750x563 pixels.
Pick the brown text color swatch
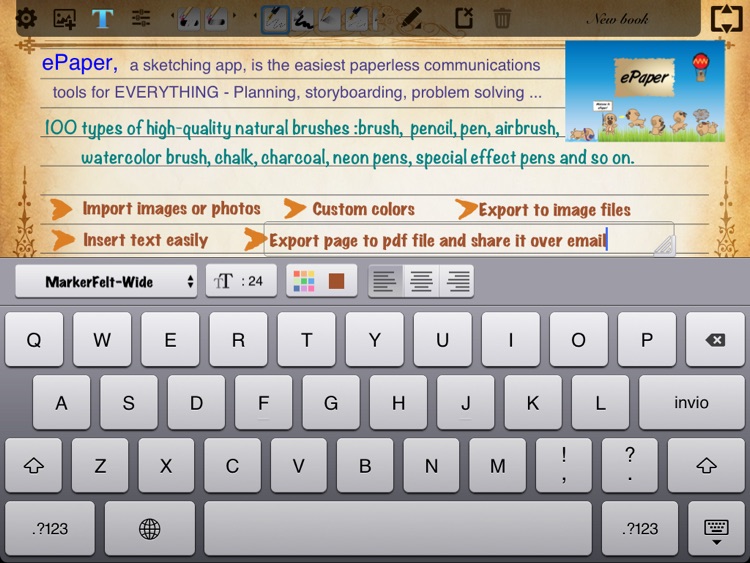337,281
